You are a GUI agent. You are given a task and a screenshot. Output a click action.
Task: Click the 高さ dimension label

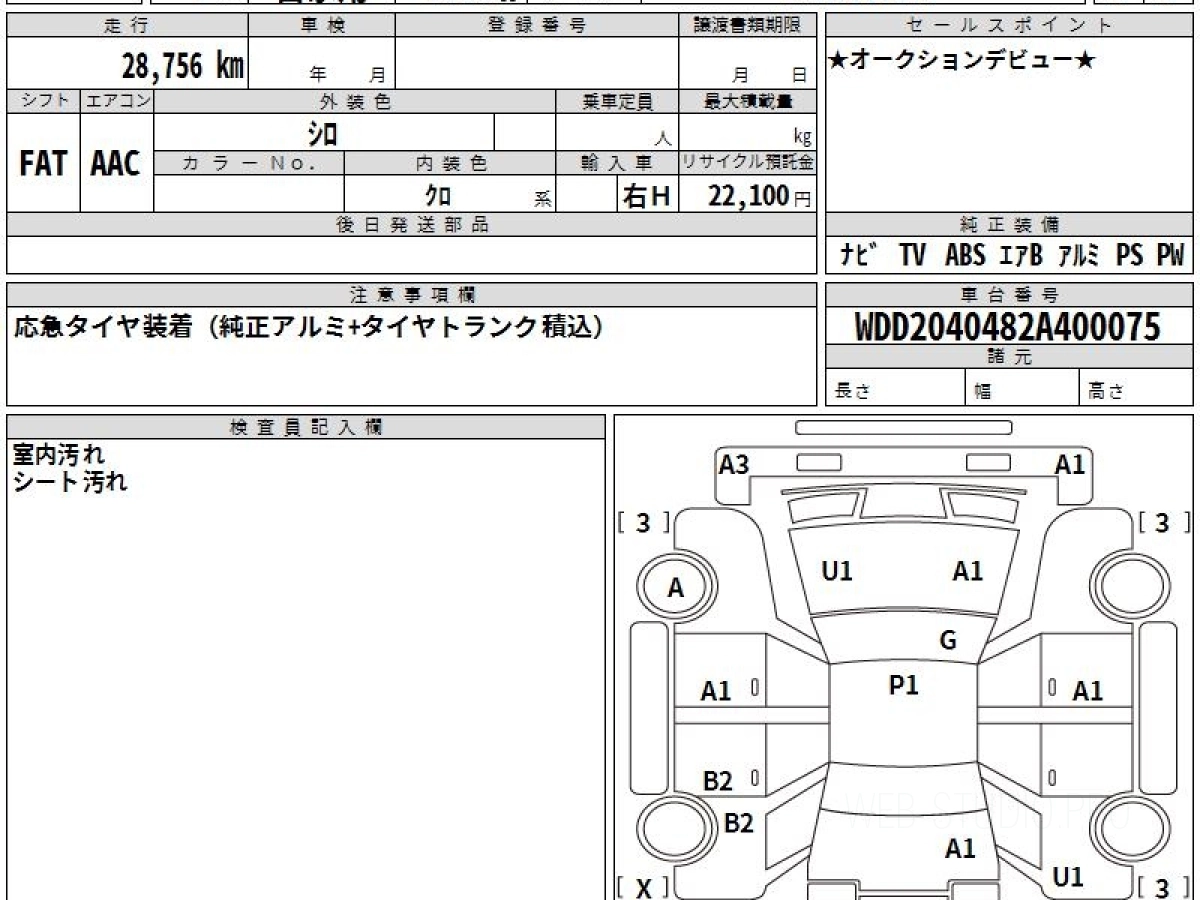point(1106,392)
